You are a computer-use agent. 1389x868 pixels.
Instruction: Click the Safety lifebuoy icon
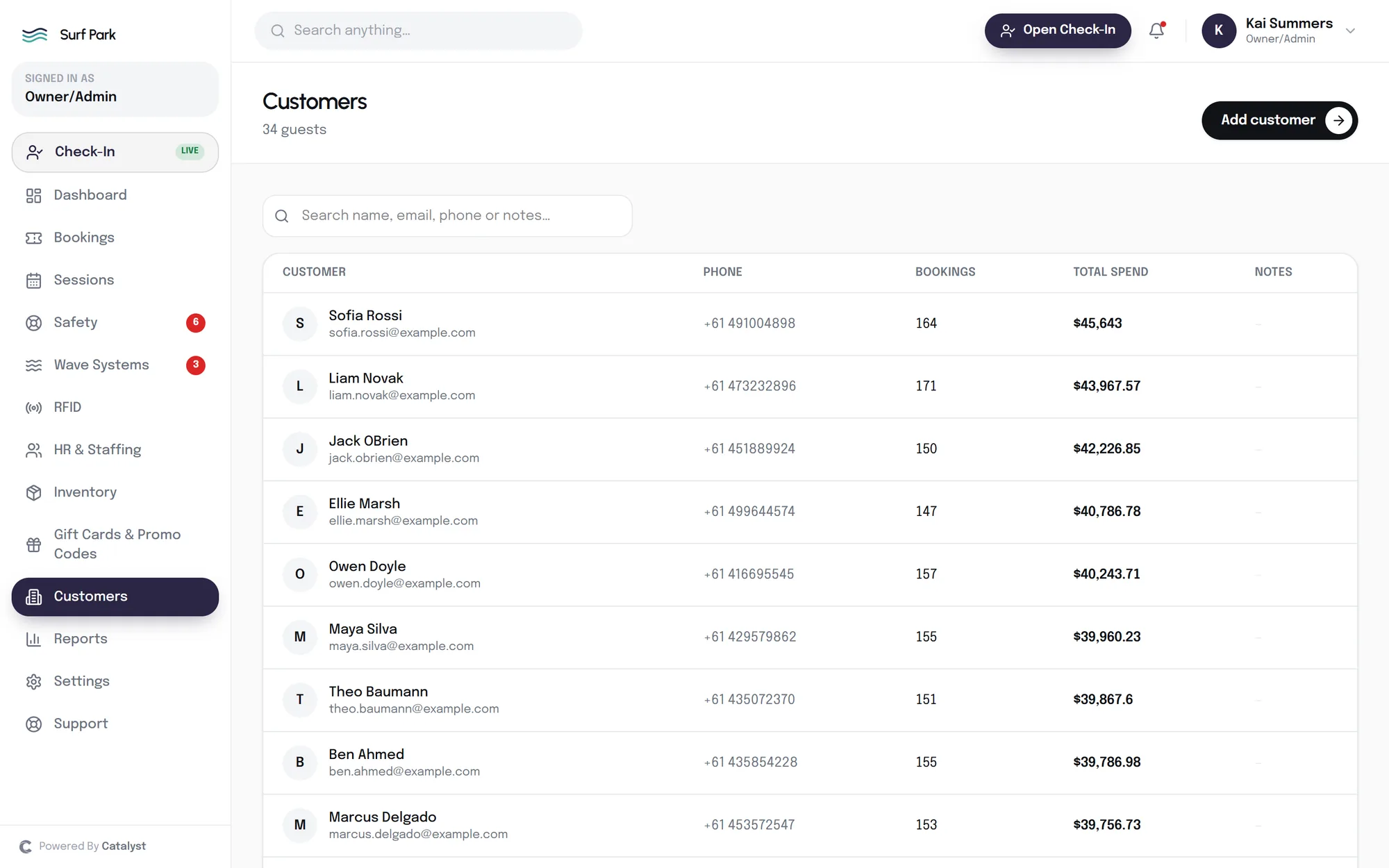pyautogui.click(x=33, y=323)
